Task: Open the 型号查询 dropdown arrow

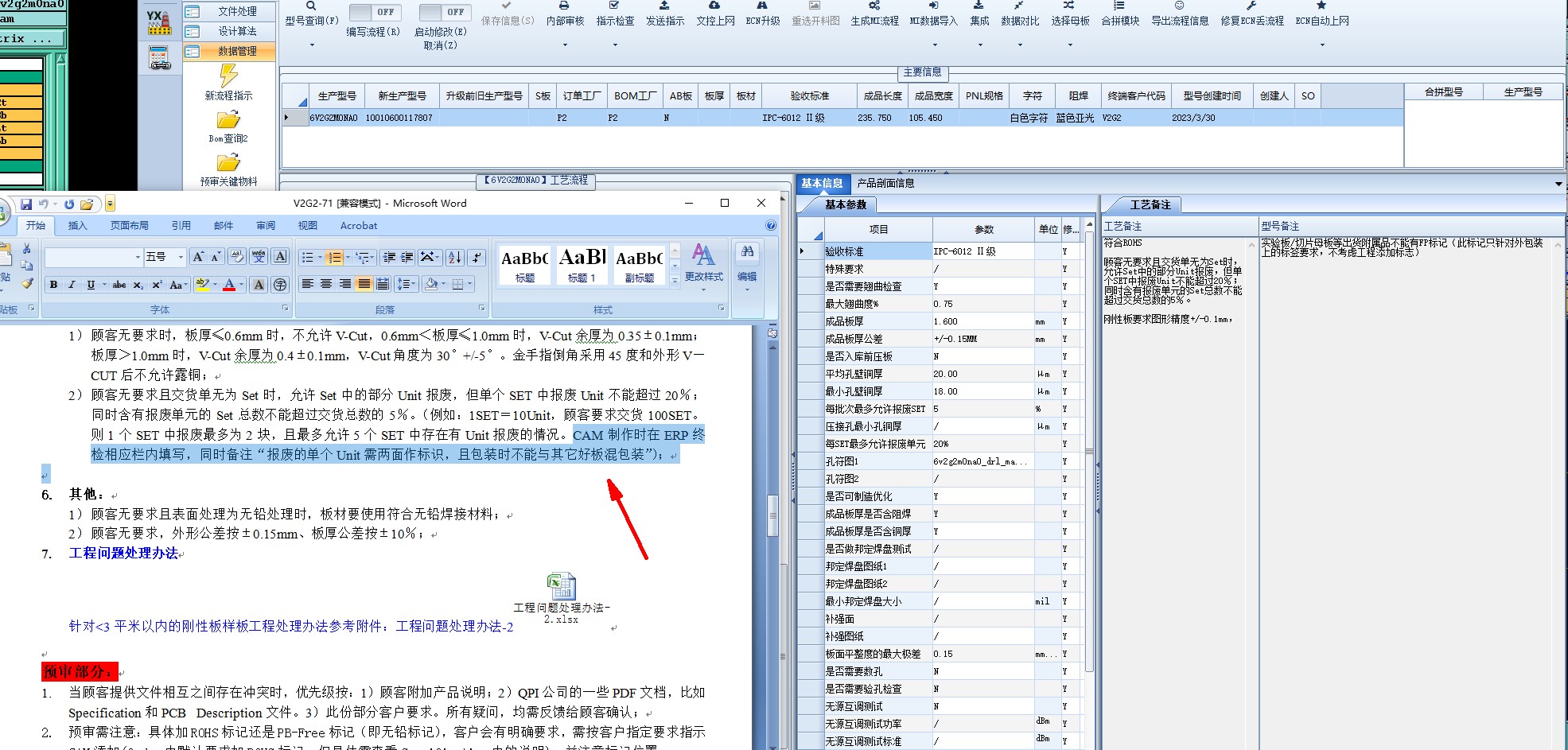Action: pyautogui.click(x=312, y=45)
